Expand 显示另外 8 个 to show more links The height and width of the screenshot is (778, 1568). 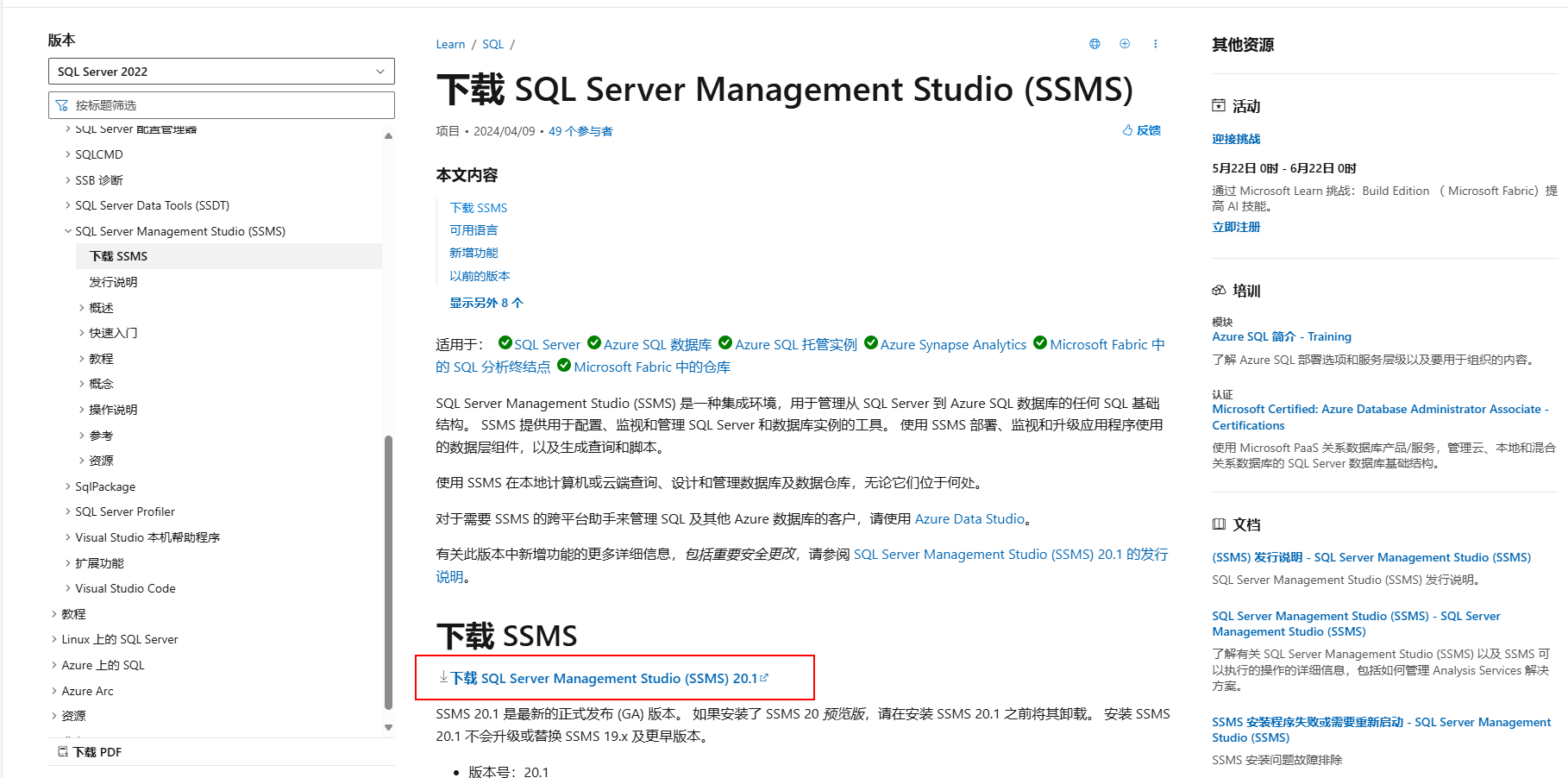(486, 302)
